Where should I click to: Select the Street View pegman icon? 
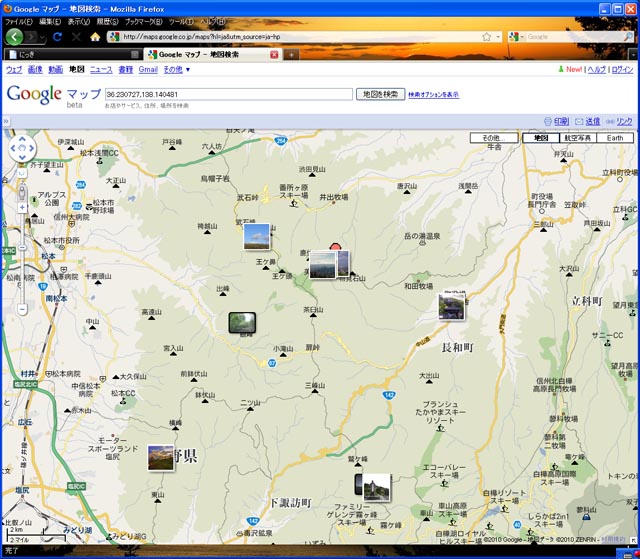tap(22, 192)
